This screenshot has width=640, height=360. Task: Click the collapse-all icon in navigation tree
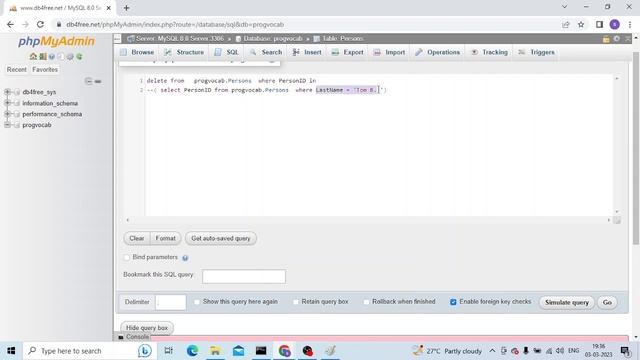click(x=88, y=81)
